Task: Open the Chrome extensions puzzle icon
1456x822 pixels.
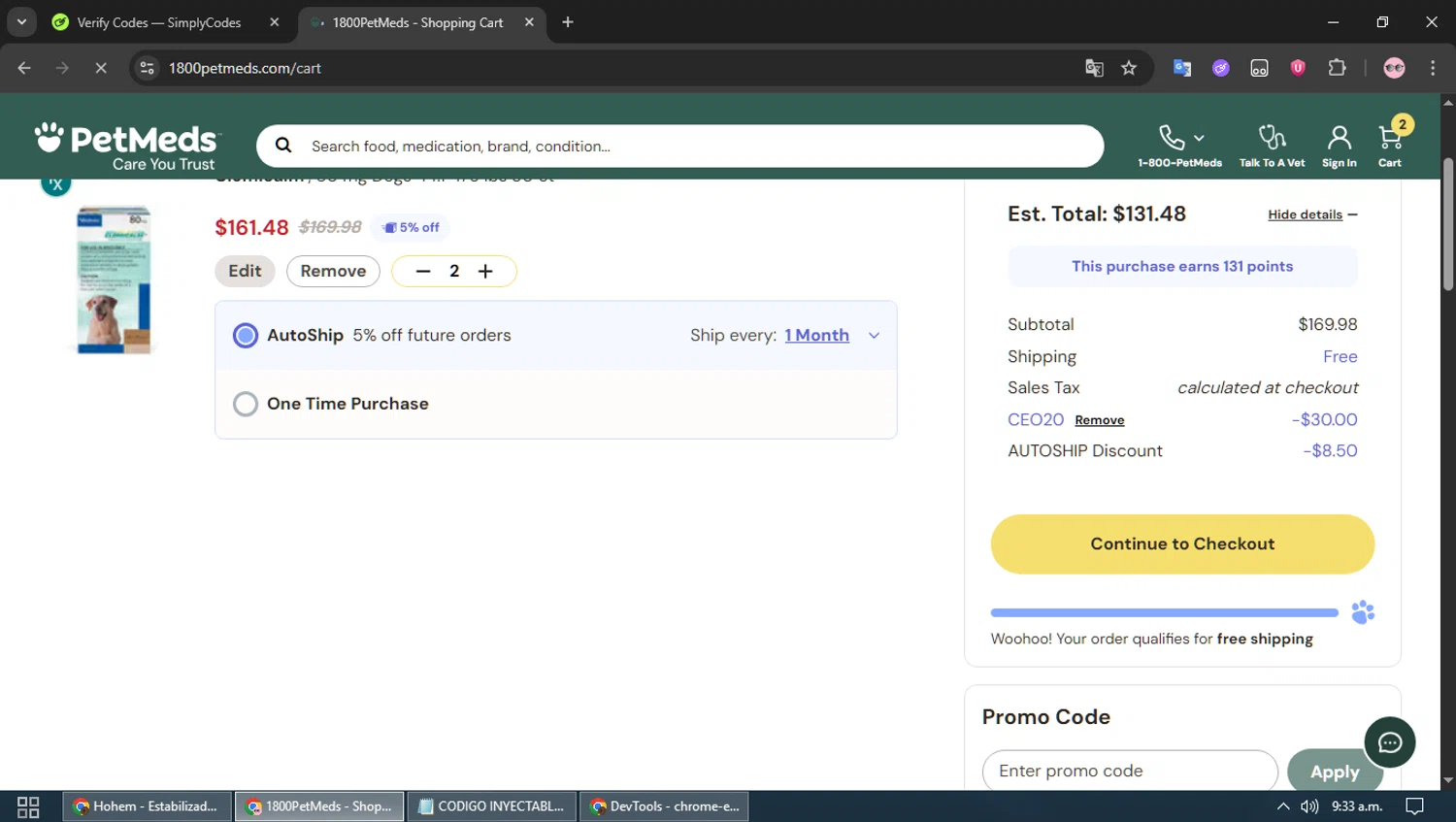Action: (1337, 68)
